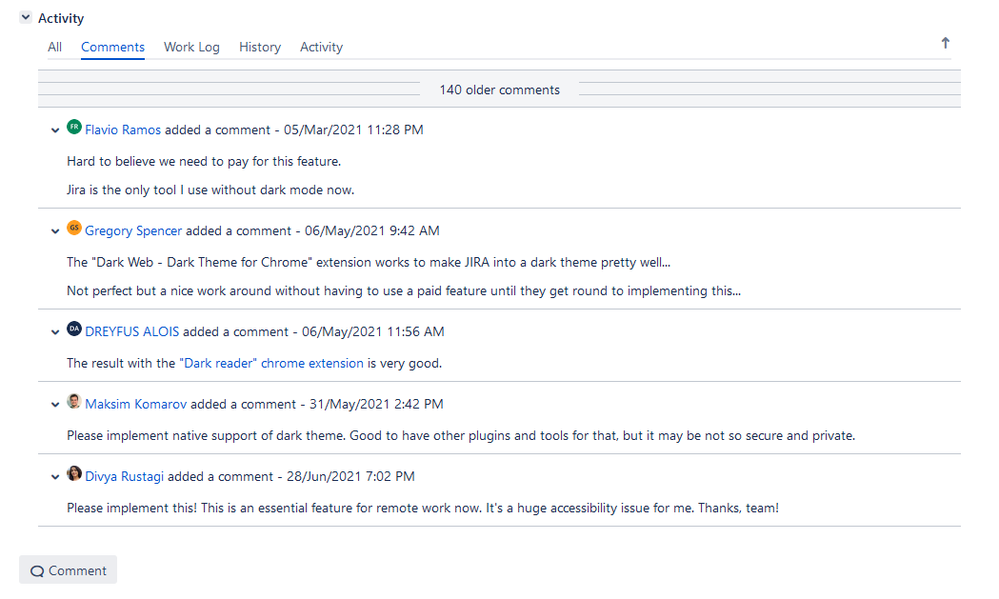Screen dimensions: 999x599
Task: Click Divya Rustagi's profile picture
Action: (74, 476)
